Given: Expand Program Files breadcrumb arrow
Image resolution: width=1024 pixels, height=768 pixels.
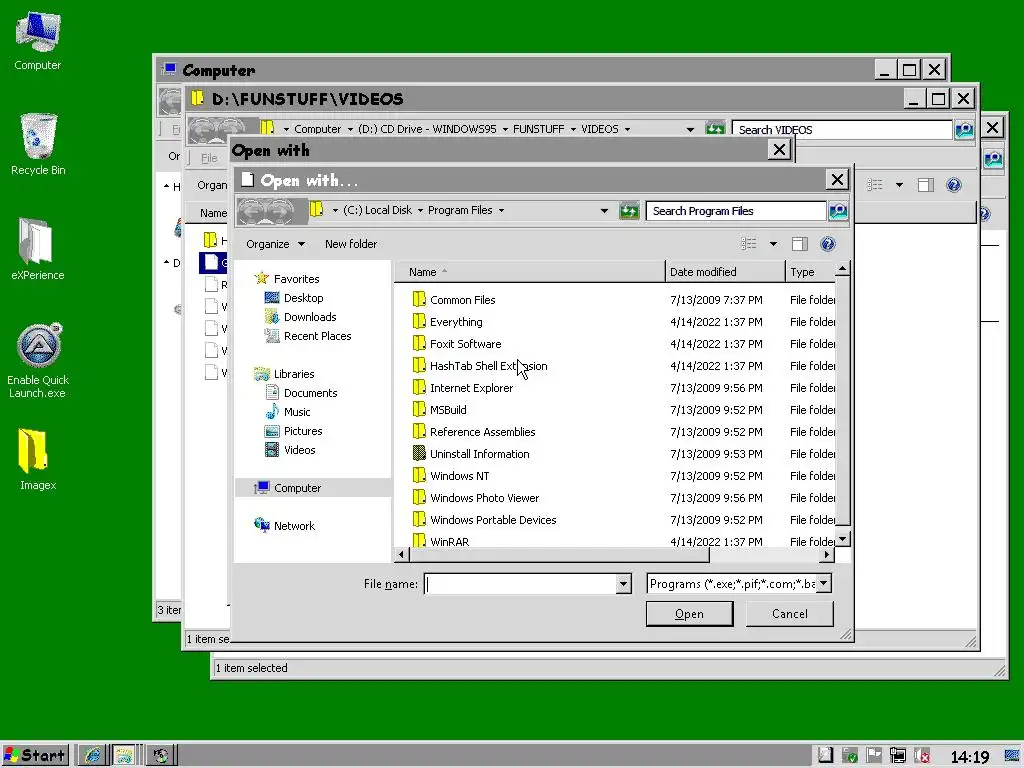Looking at the screenshot, I should pyautogui.click(x=502, y=210).
